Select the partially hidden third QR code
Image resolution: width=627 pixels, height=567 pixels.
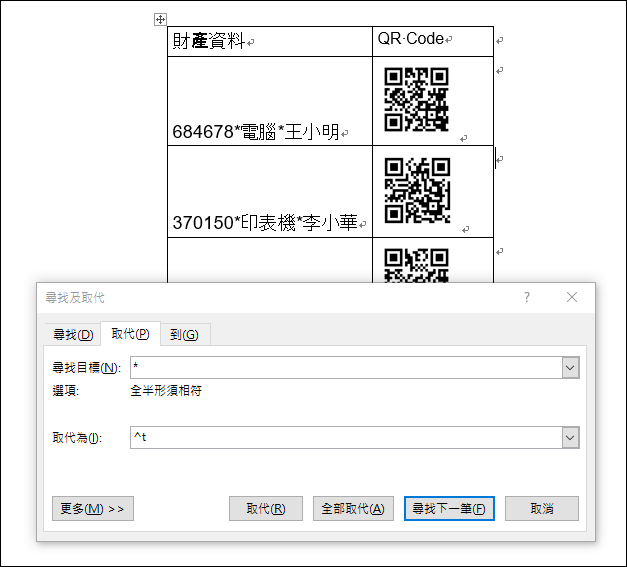(416, 266)
